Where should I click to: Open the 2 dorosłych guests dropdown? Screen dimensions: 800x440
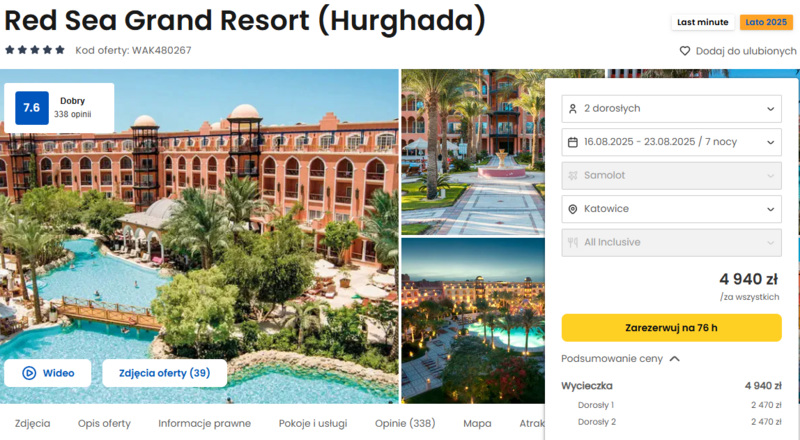(x=671, y=109)
